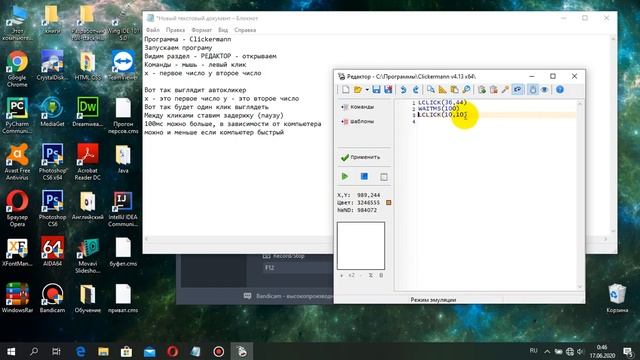The image size is (640, 360).
Task: Click the editor code area's vertical scrollbar
Action: 580,195
